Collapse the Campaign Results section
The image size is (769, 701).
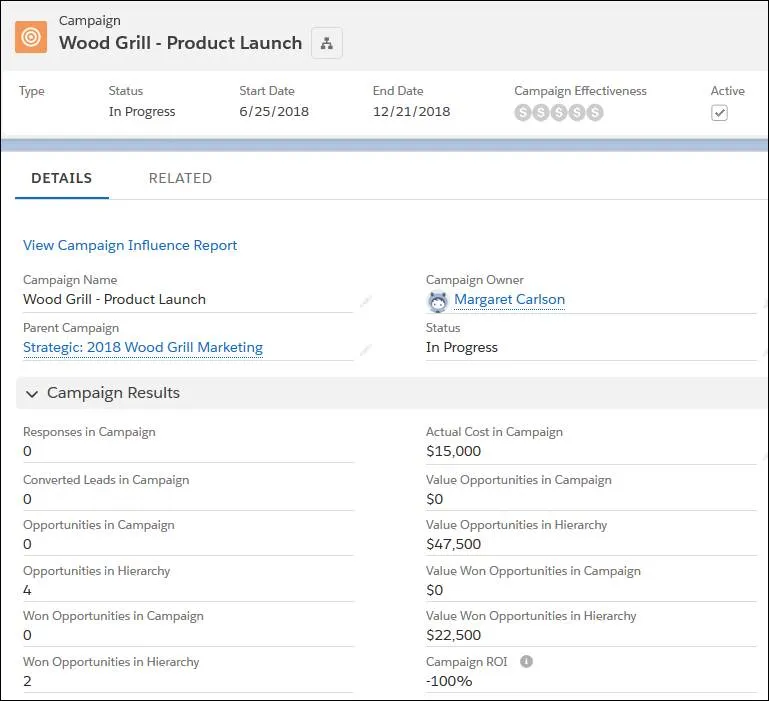point(32,394)
